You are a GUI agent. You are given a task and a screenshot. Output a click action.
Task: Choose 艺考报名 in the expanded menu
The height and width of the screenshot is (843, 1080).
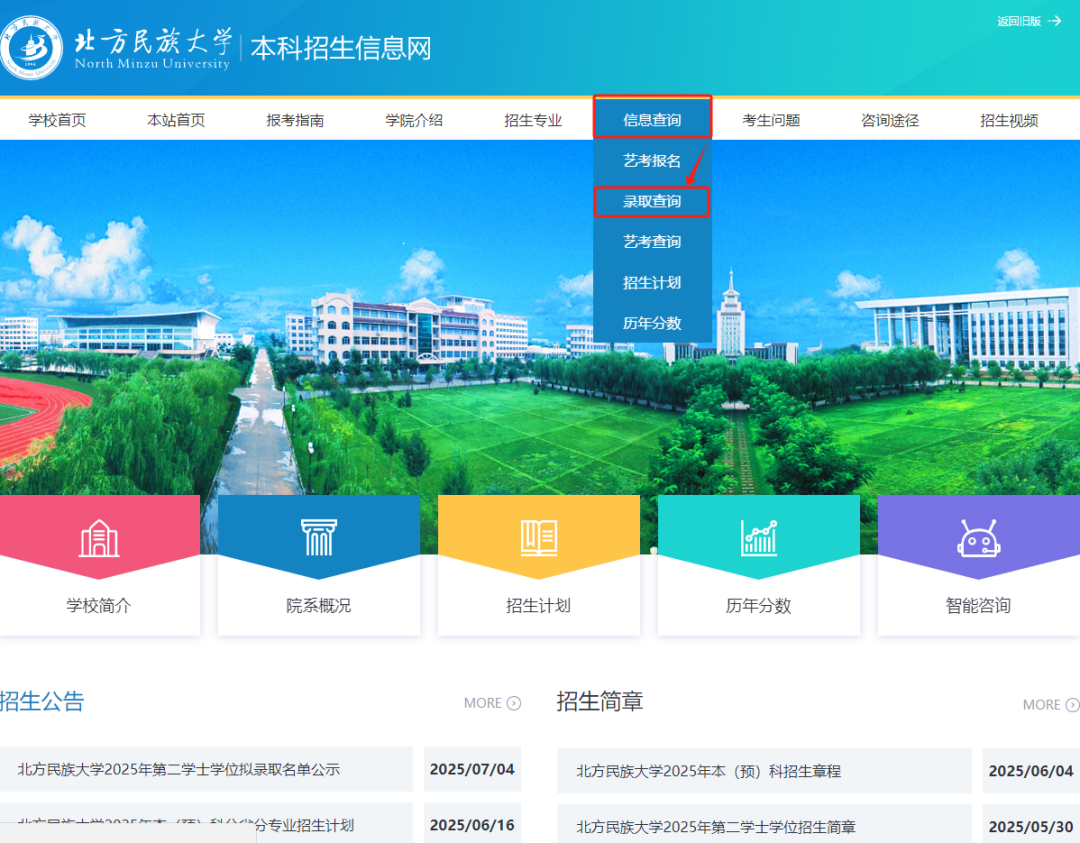[x=652, y=159]
